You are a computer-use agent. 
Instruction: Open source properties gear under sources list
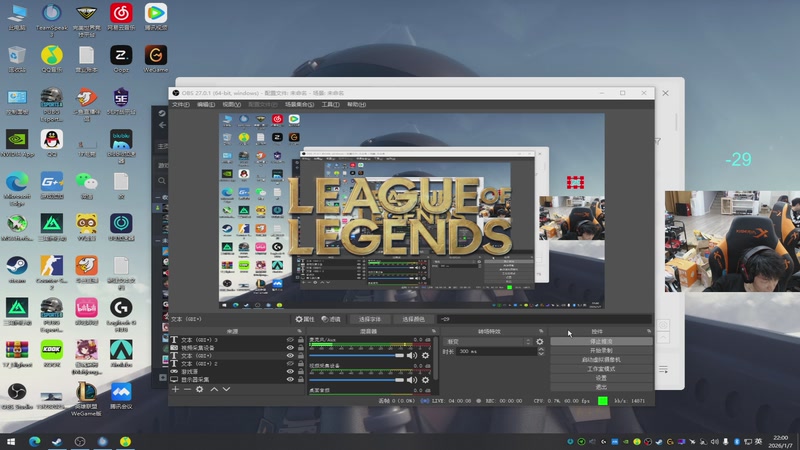[199, 389]
